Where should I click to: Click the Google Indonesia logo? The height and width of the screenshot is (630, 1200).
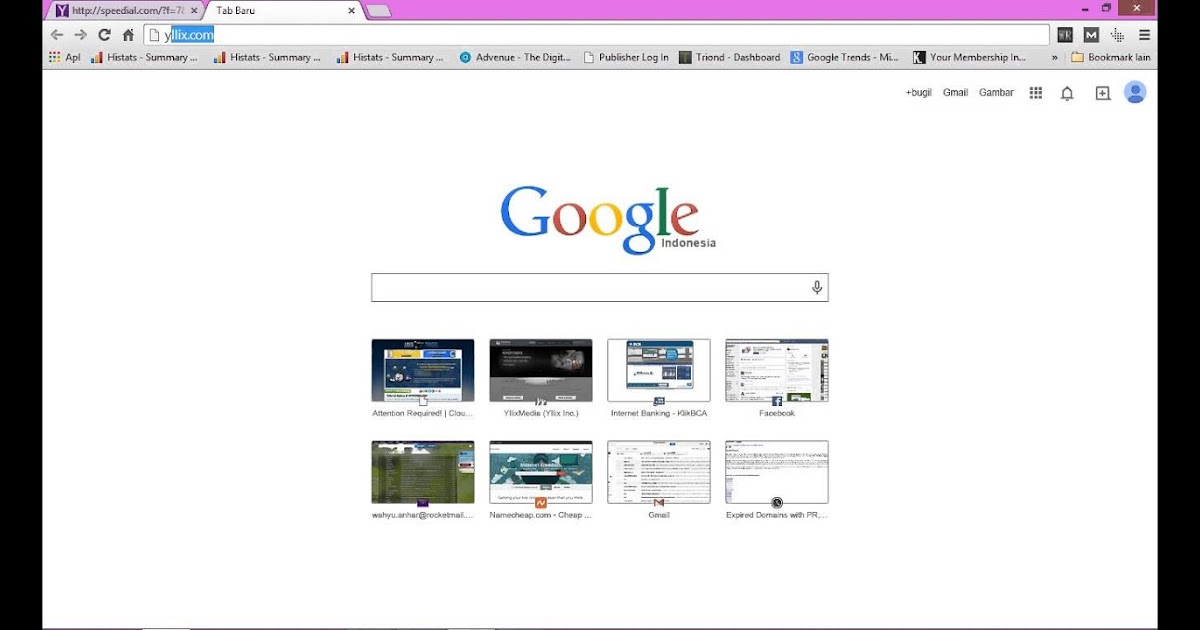607,219
